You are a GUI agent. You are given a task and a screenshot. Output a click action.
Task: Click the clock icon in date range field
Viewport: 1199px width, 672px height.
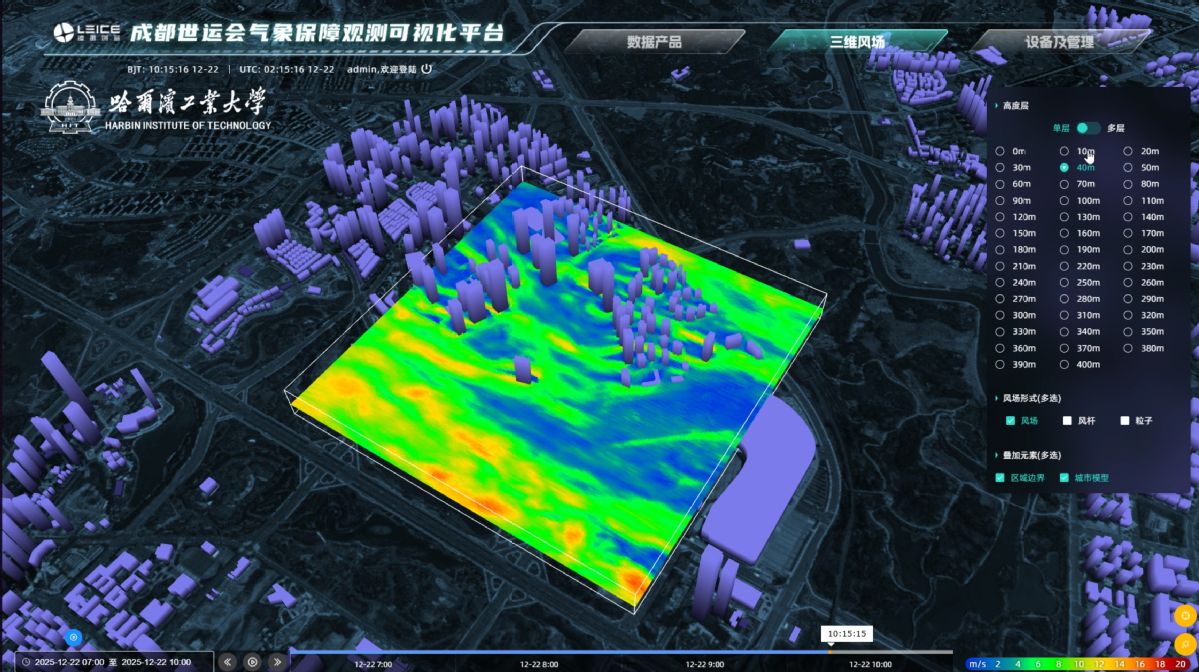pos(25,662)
